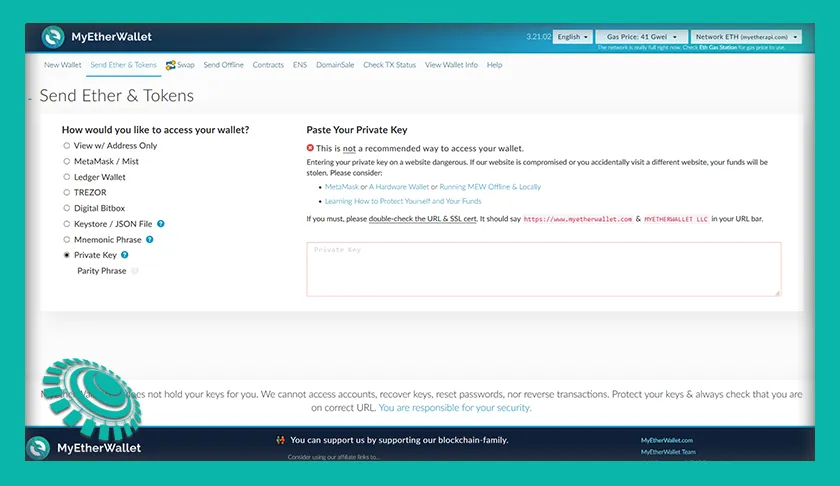Open Send Offline tab

pyautogui.click(x=223, y=65)
